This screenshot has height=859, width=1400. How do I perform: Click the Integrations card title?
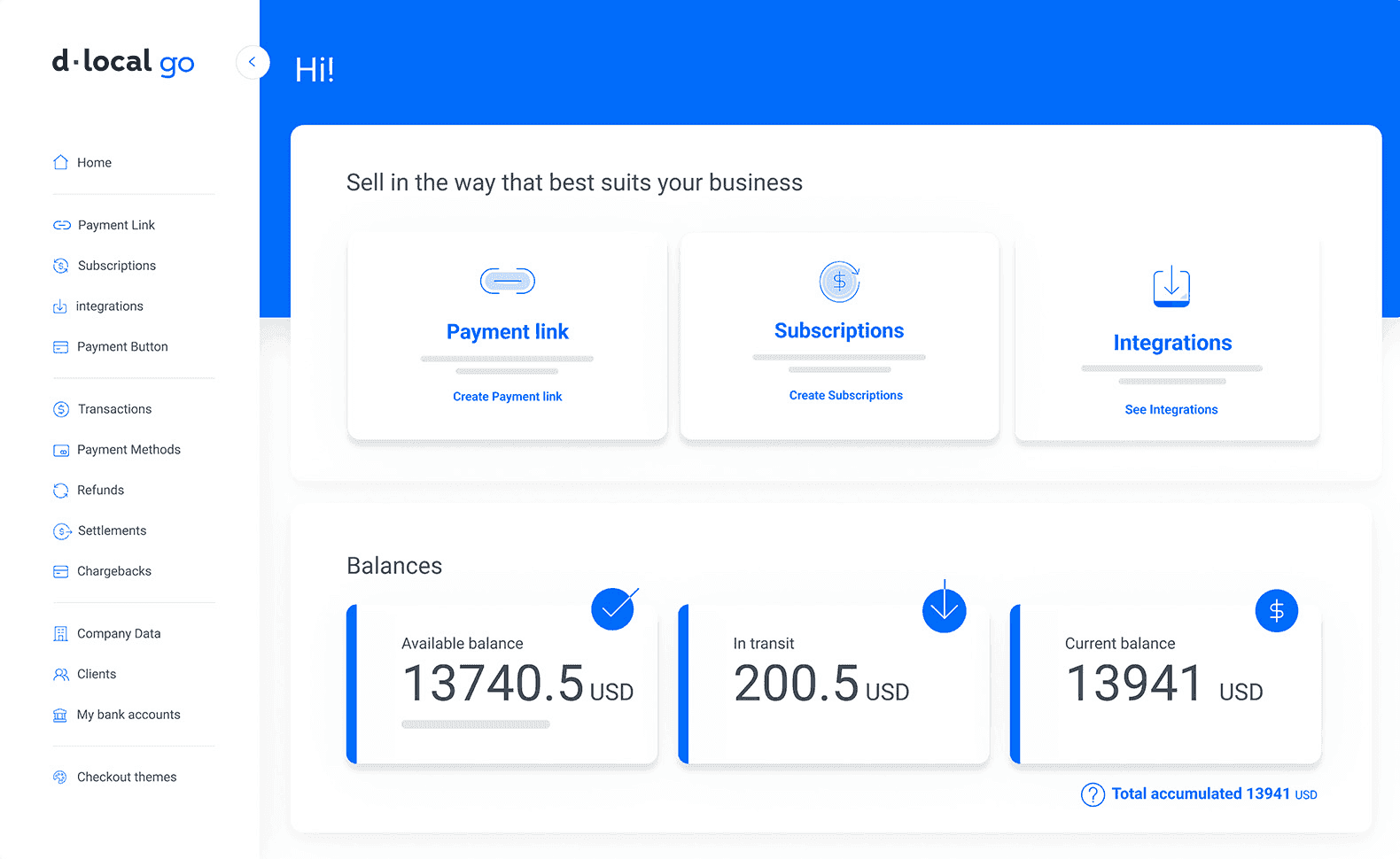tap(1172, 344)
